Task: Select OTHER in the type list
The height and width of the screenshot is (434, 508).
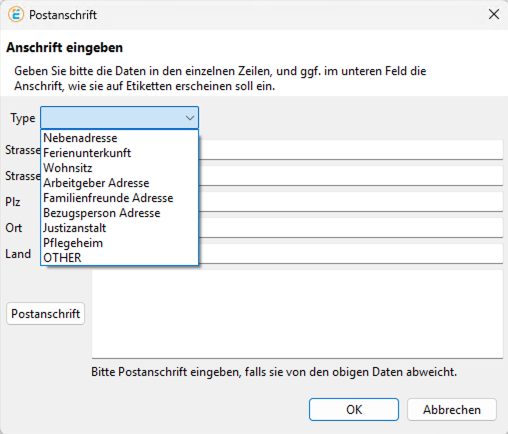Action: coord(62,258)
